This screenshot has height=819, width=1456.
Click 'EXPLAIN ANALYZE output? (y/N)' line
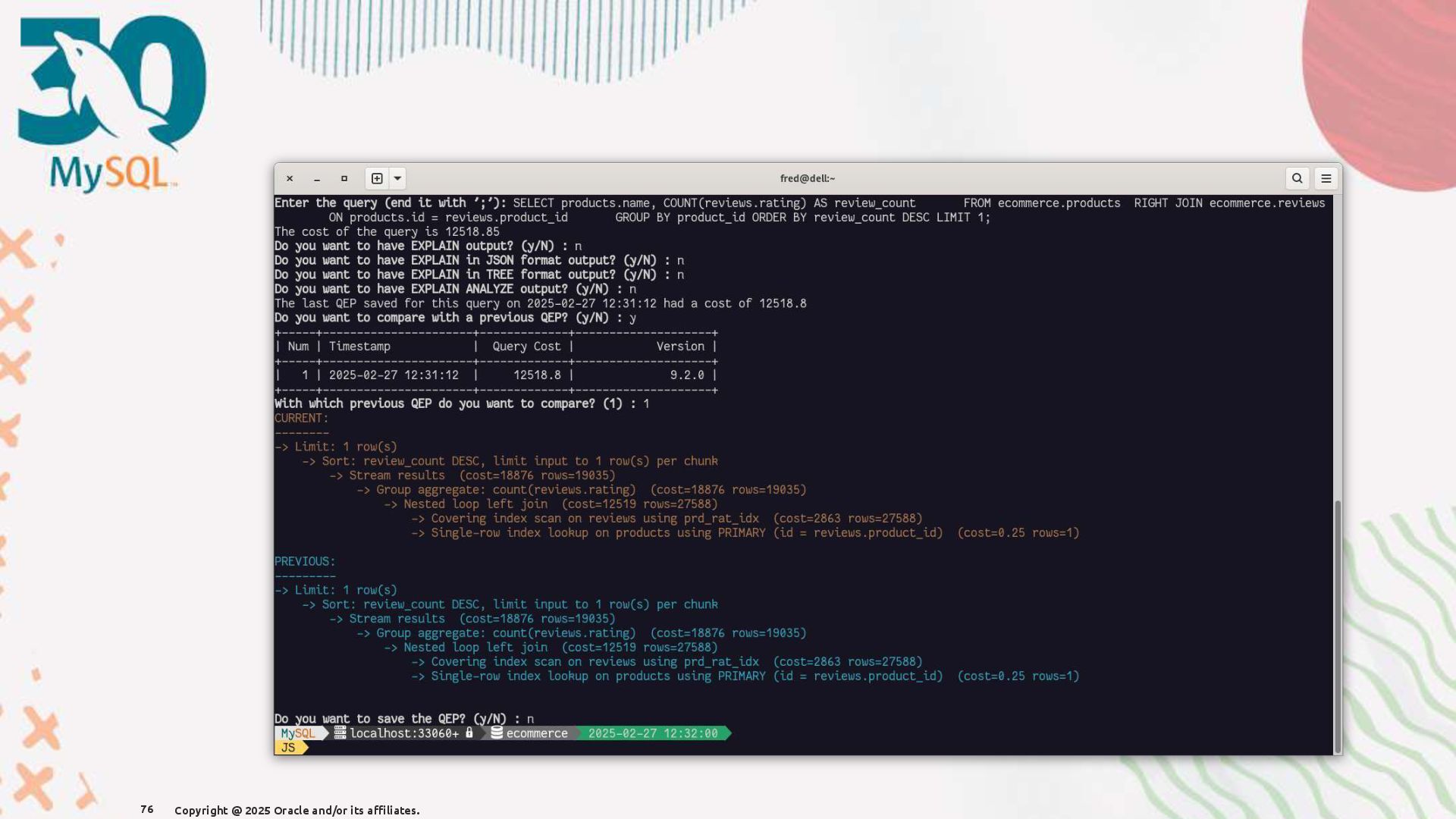pyautogui.click(x=455, y=290)
